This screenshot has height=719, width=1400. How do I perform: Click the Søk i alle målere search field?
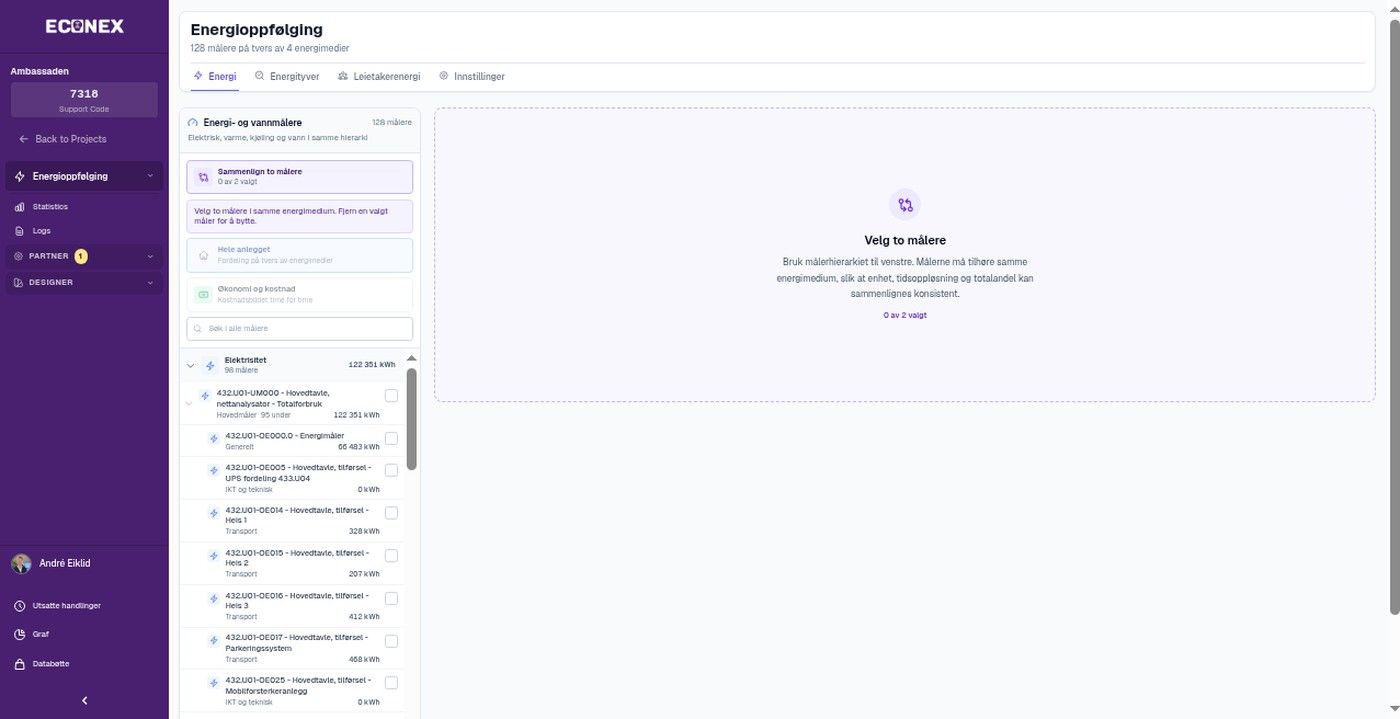(299, 329)
